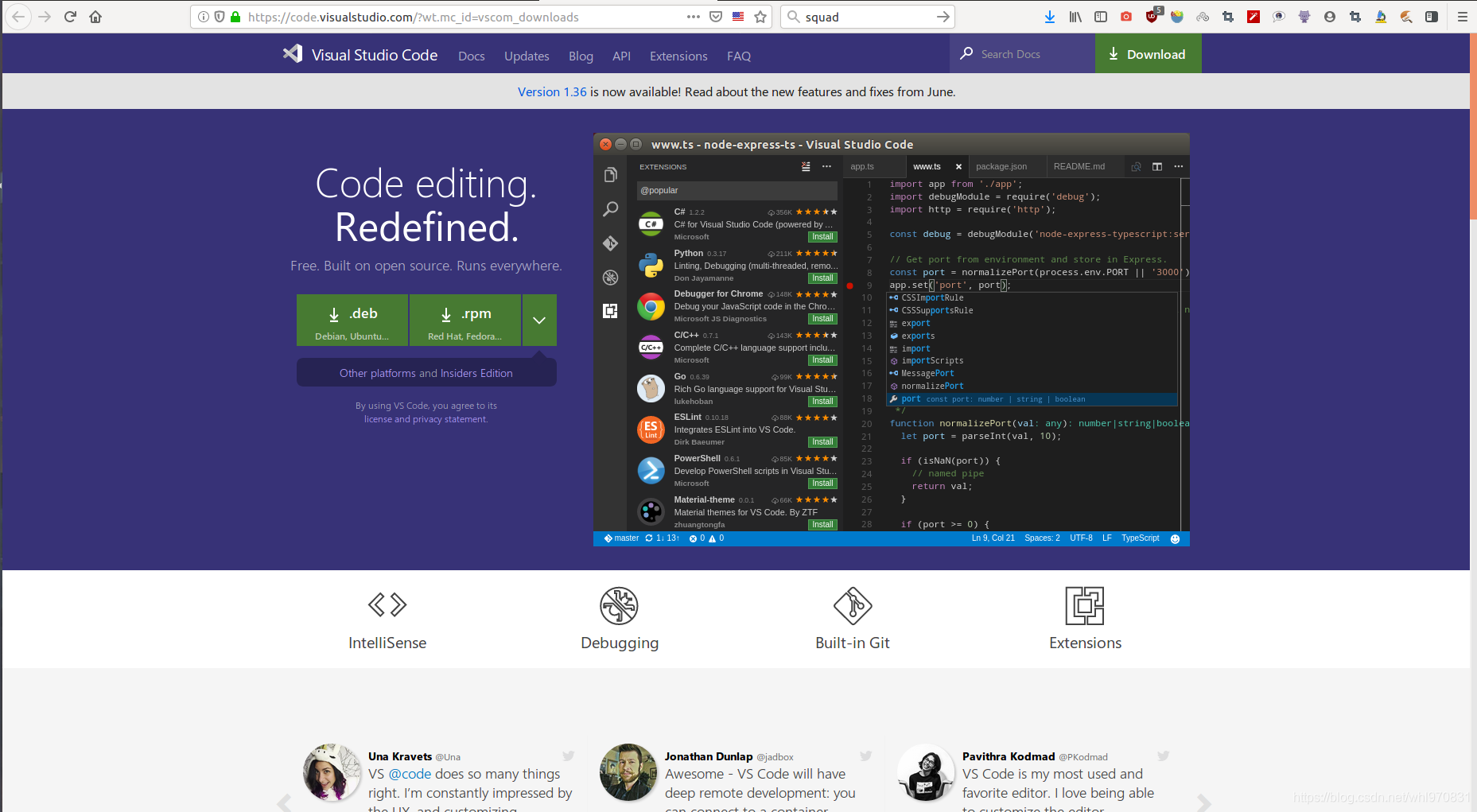Open the browser home page icon
The height and width of the screenshot is (812, 1477).
tap(95, 17)
